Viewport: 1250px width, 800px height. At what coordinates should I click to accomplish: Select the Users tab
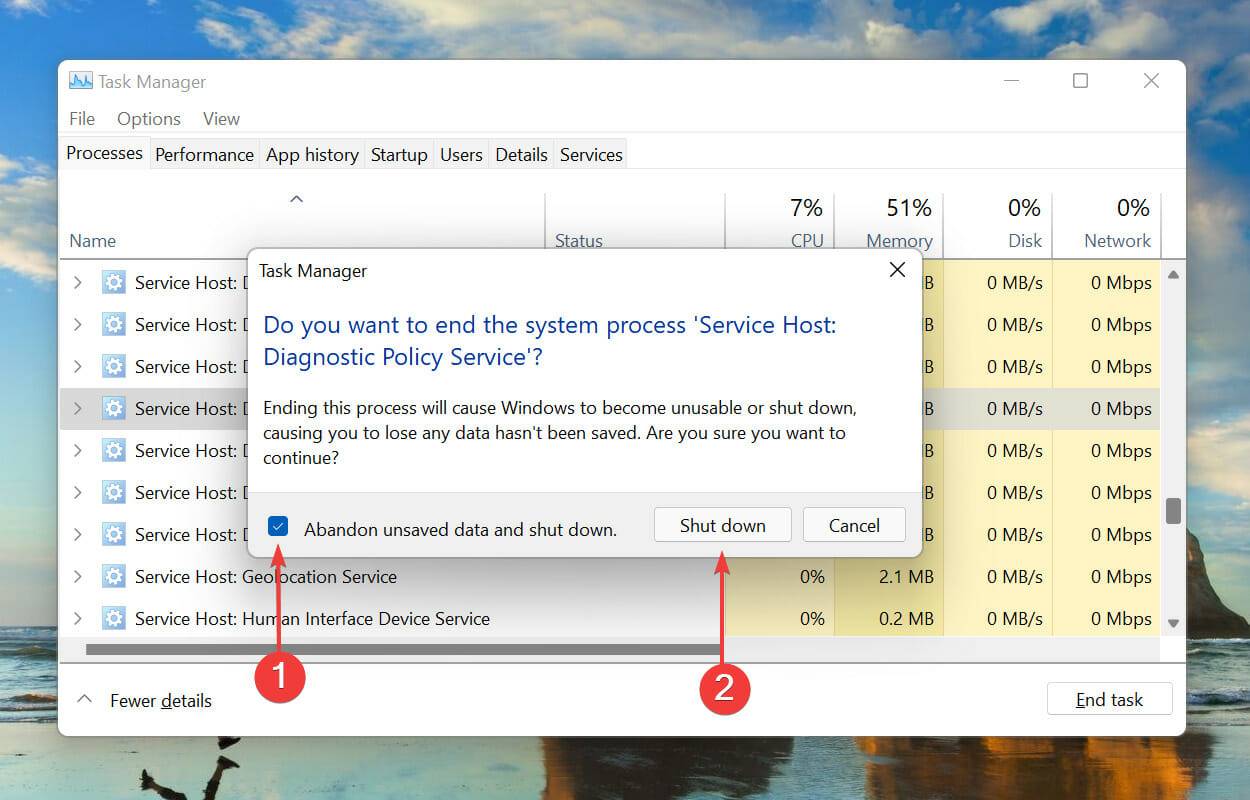tap(461, 155)
